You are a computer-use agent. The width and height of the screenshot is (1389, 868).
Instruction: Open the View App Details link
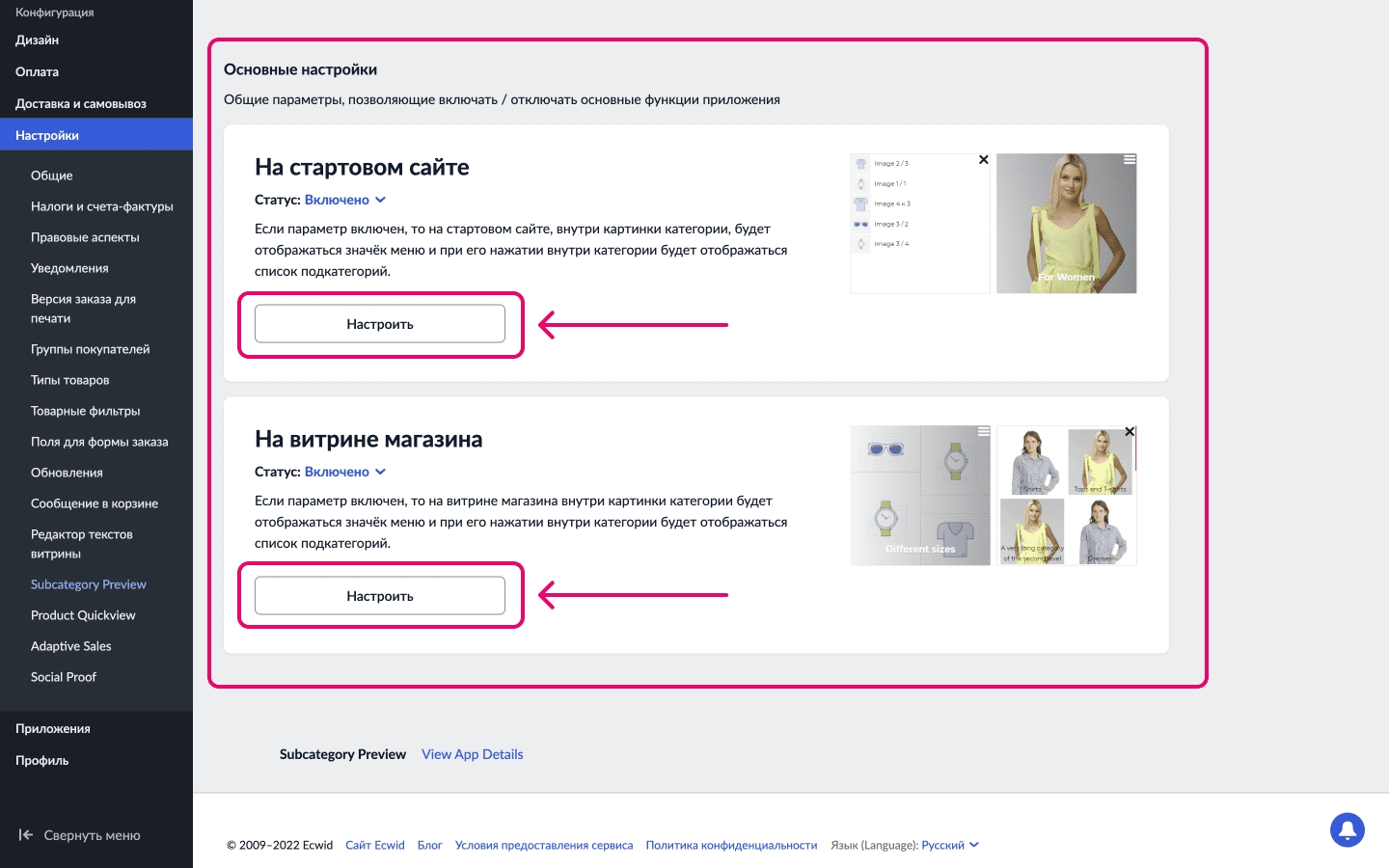(x=472, y=754)
